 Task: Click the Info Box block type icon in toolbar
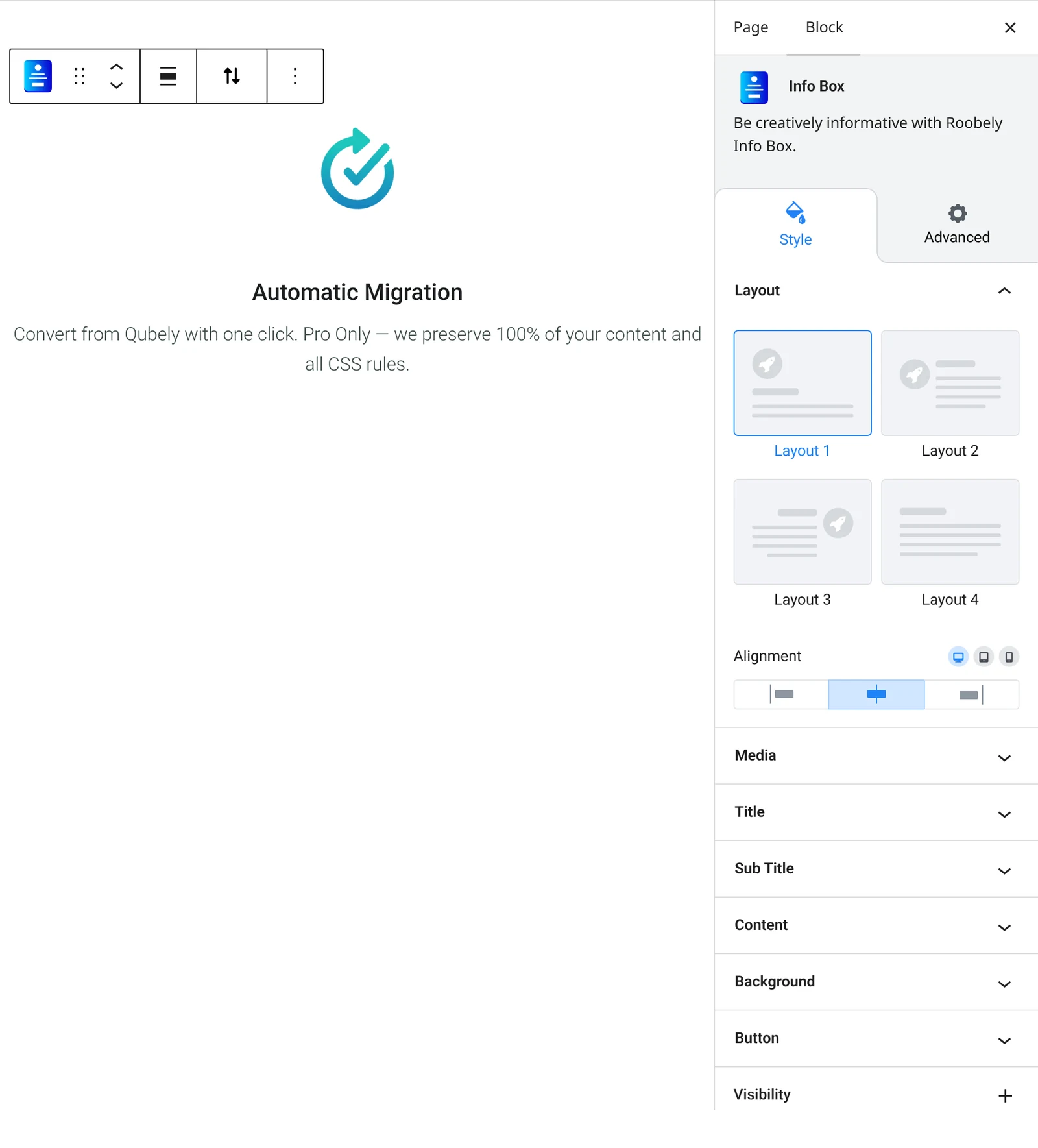pos(38,76)
